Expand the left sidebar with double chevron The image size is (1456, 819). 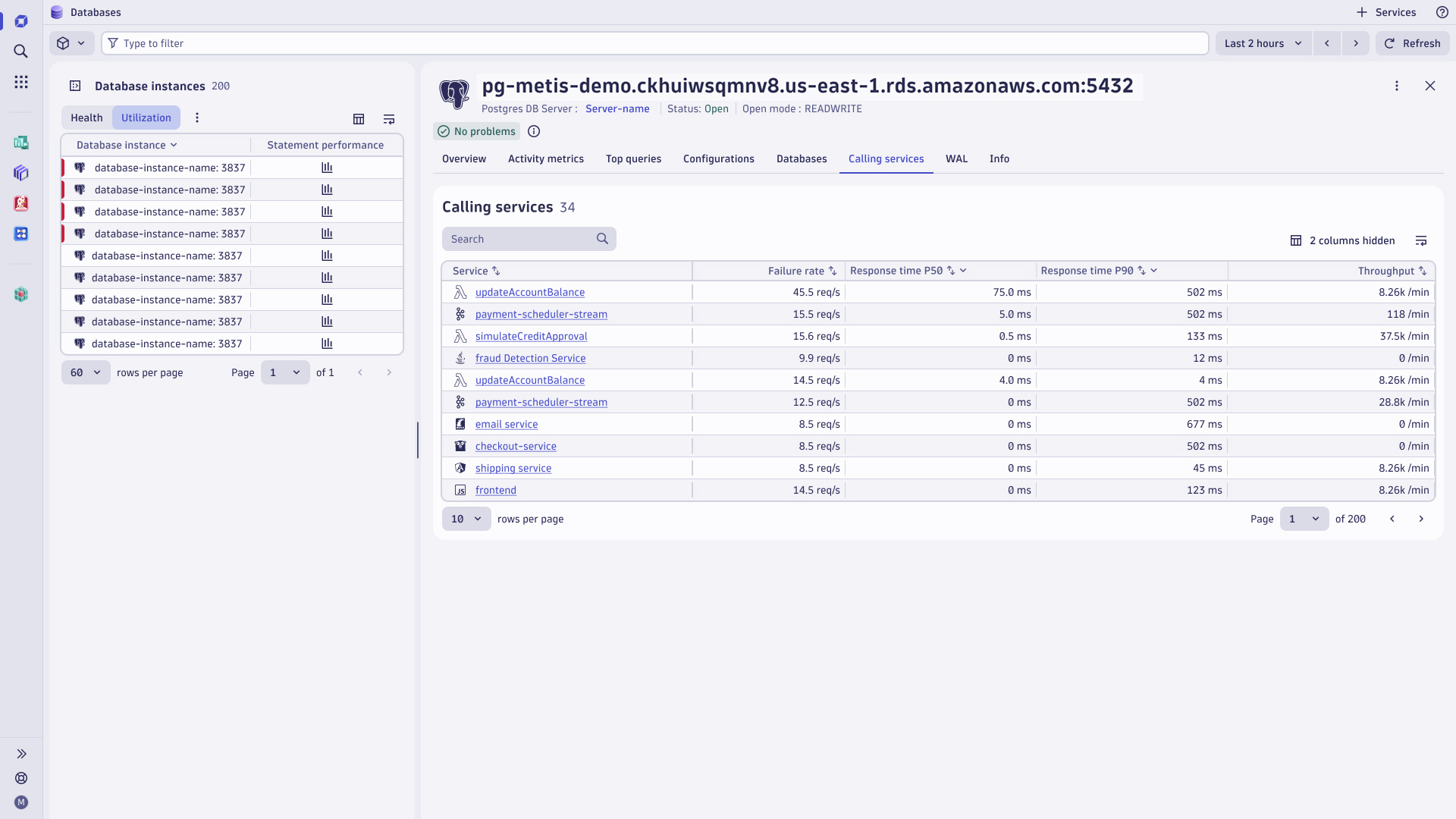(x=21, y=754)
